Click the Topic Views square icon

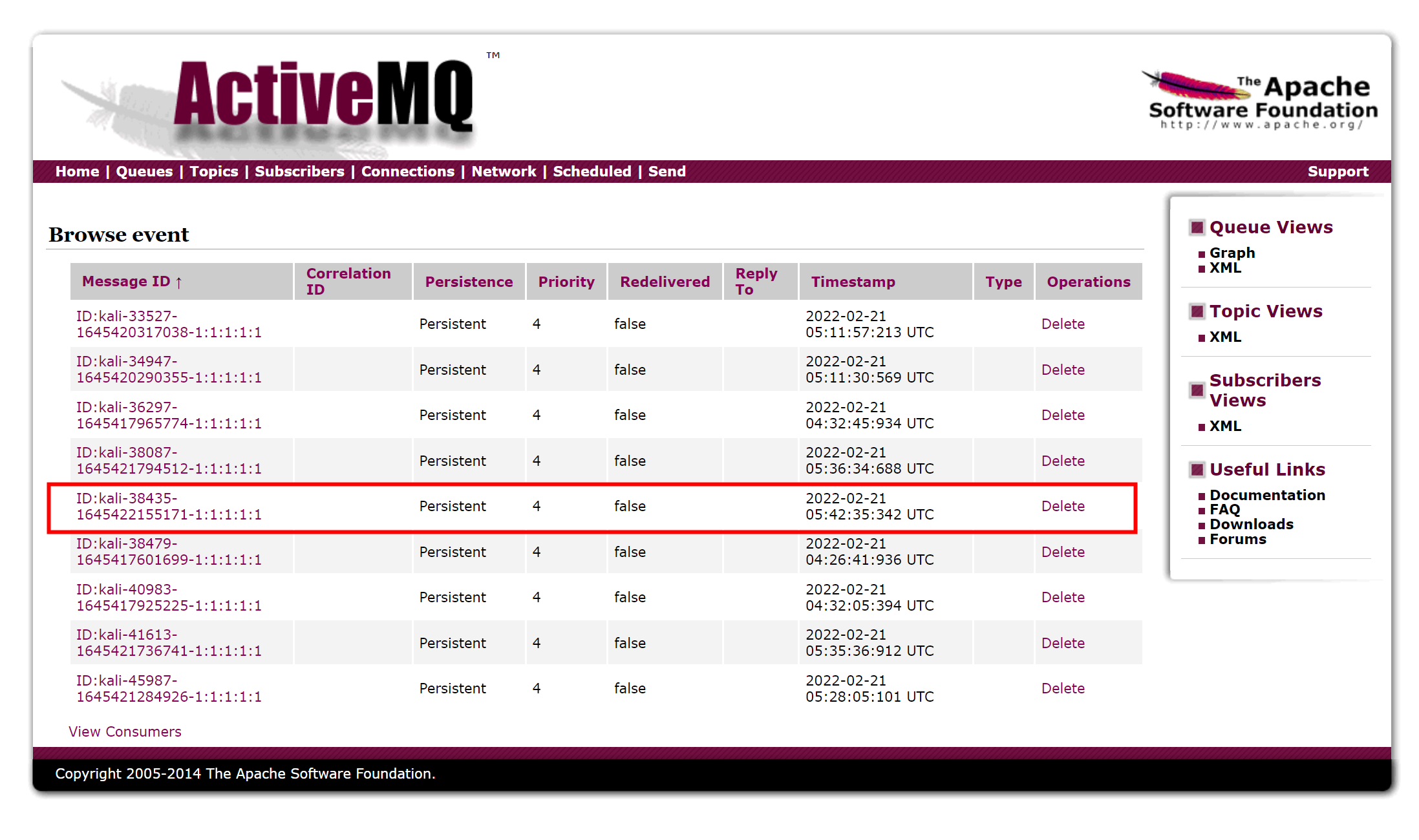[1197, 311]
